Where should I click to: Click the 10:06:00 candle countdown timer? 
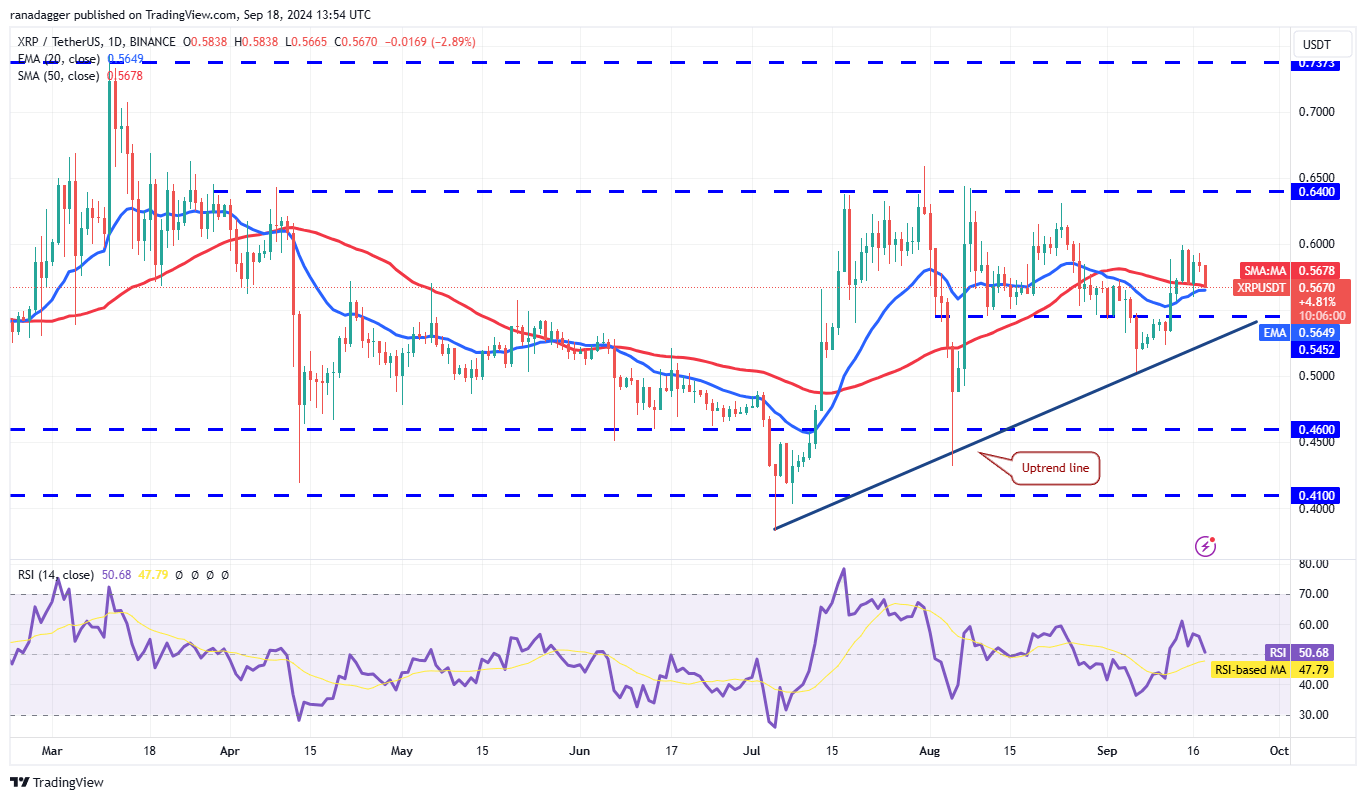[x=1320, y=315]
